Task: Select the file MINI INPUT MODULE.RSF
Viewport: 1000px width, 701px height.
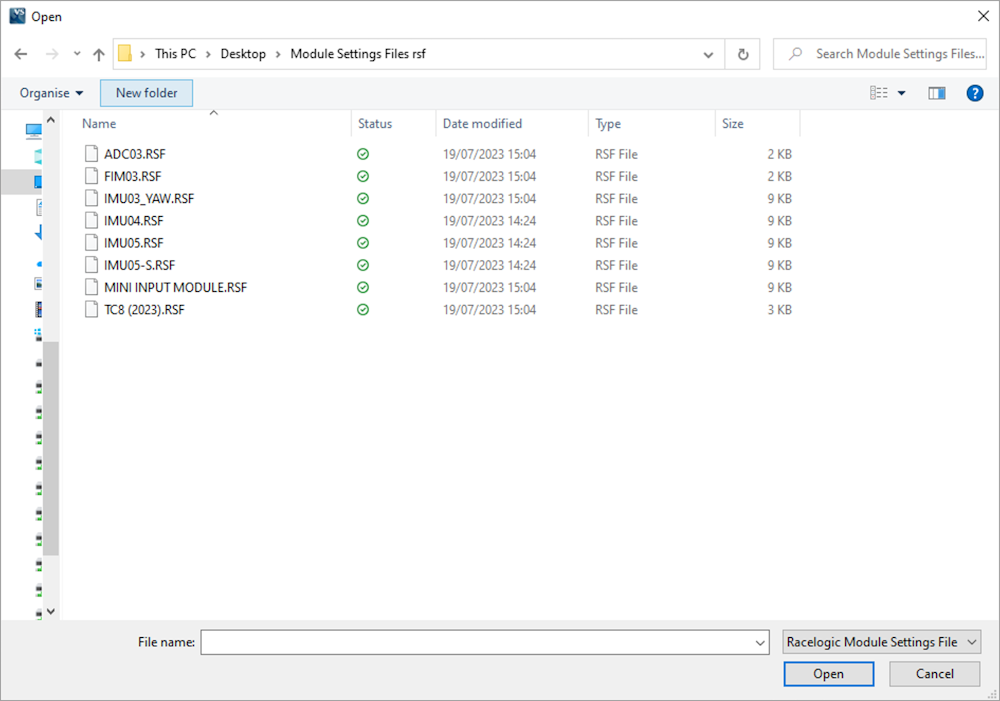Action: pyautogui.click(x=175, y=288)
